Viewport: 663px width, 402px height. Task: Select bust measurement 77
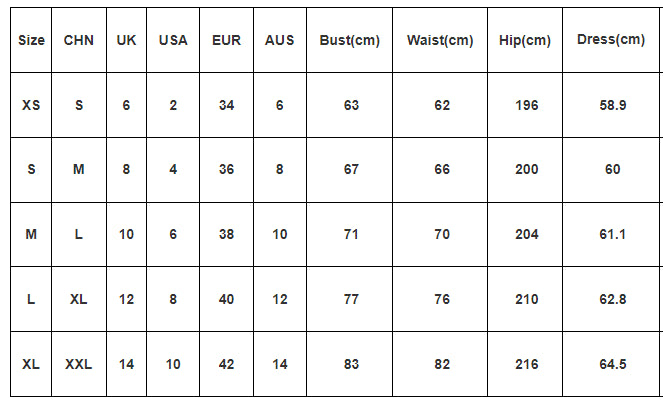coord(350,299)
